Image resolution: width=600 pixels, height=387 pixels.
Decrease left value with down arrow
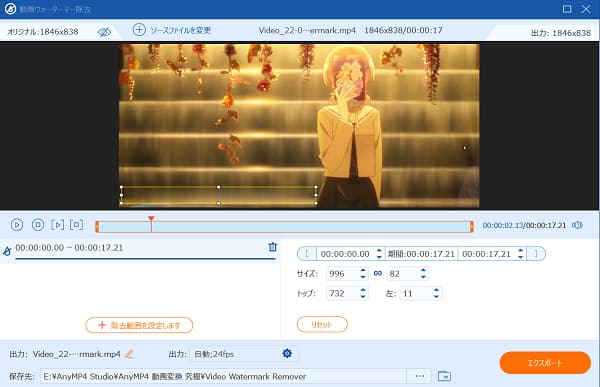click(x=436, y=297)
